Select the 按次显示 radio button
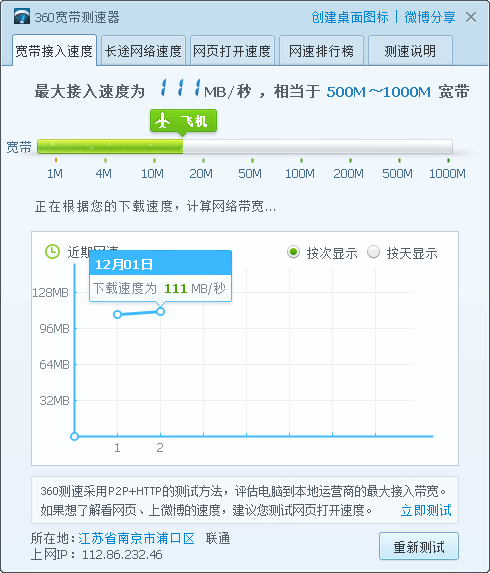 (x=293, y=252)
